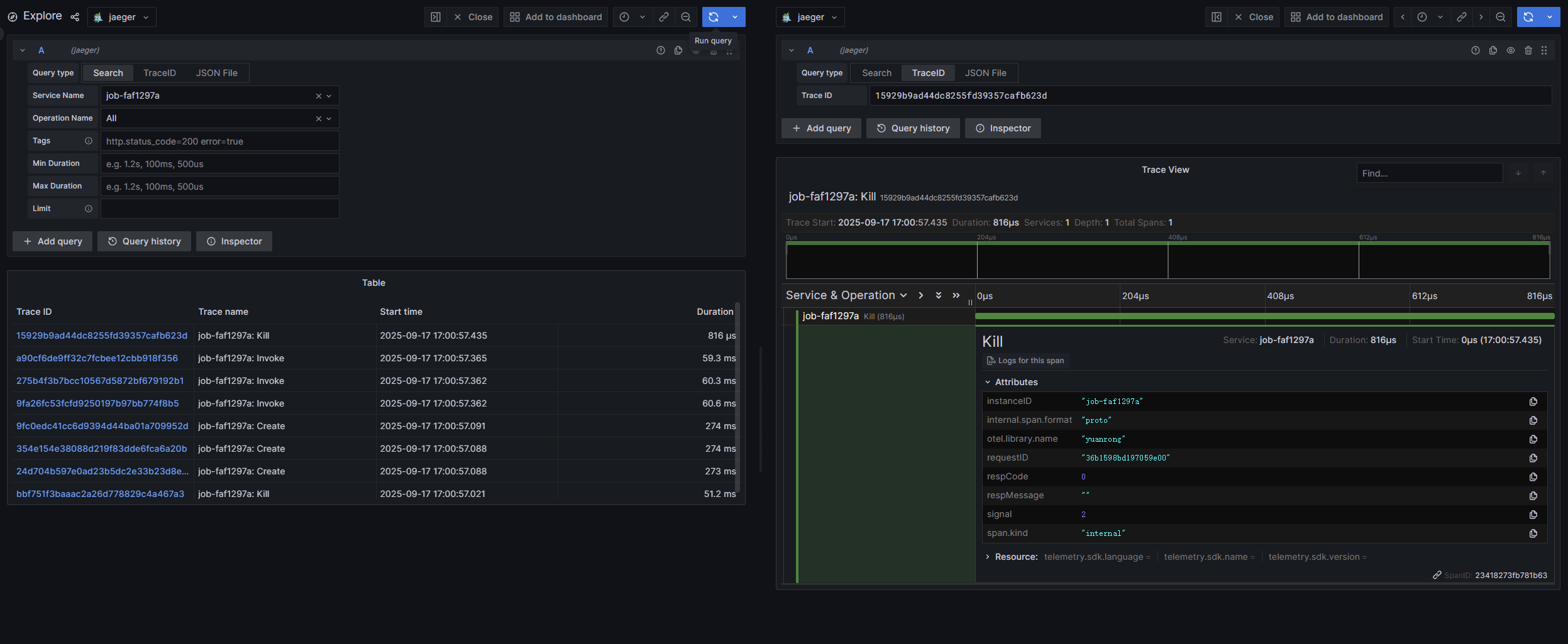Run query in the left pane
The image size is (1568, 644).
713,17
